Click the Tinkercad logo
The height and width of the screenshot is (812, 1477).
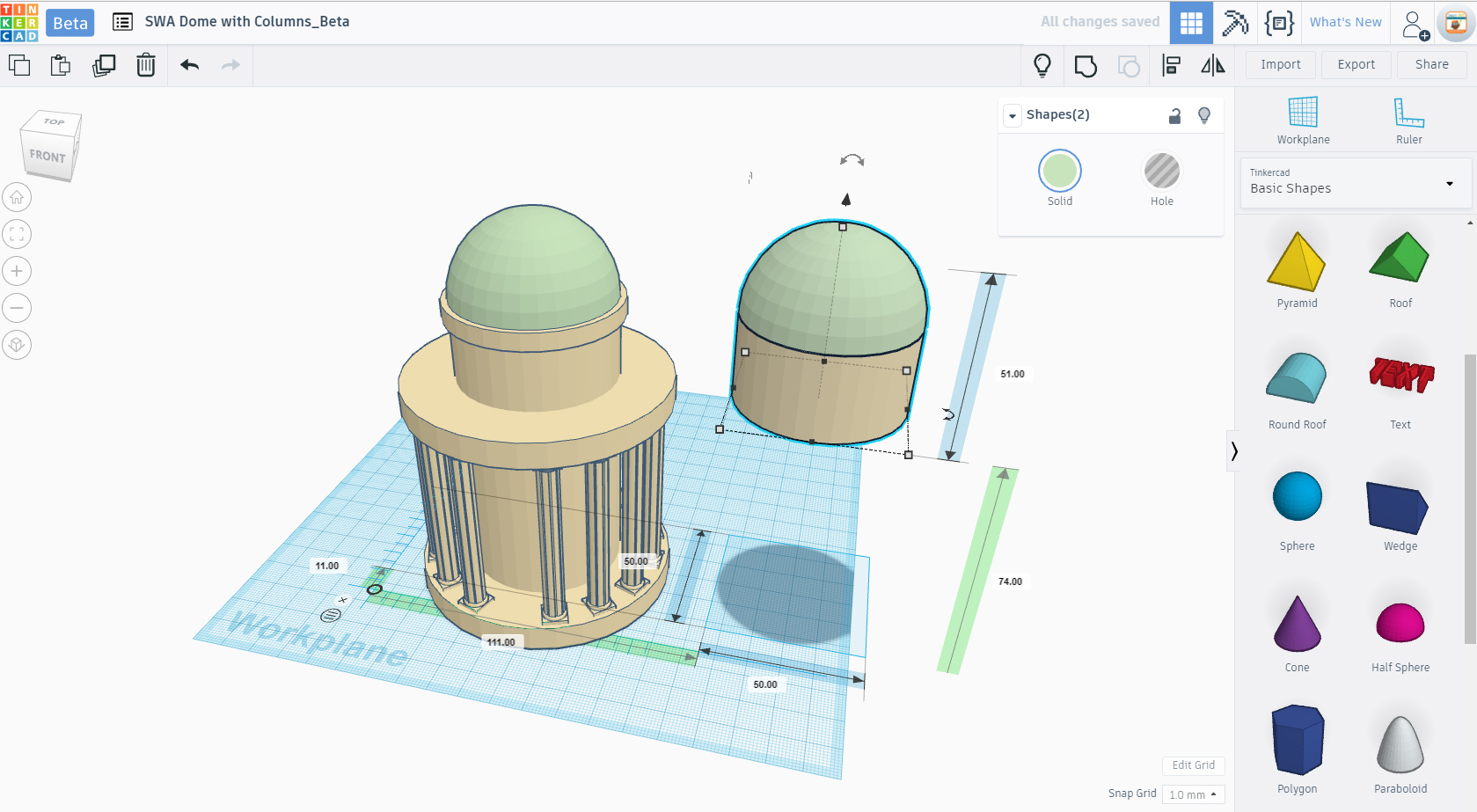tap(19, 22)
